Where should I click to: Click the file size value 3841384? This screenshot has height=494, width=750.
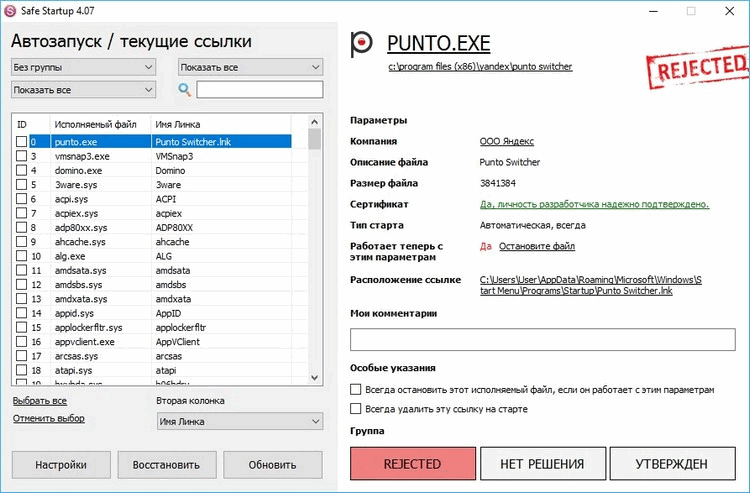pyautogui.click(x=497, y=183)
